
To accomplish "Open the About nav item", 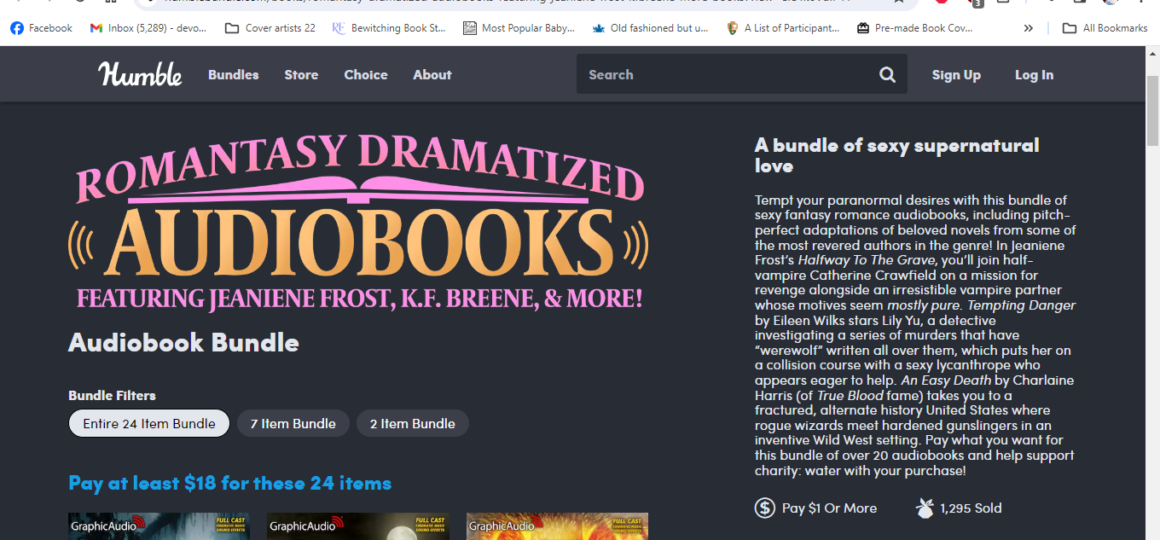I will [x=432, y=75].
